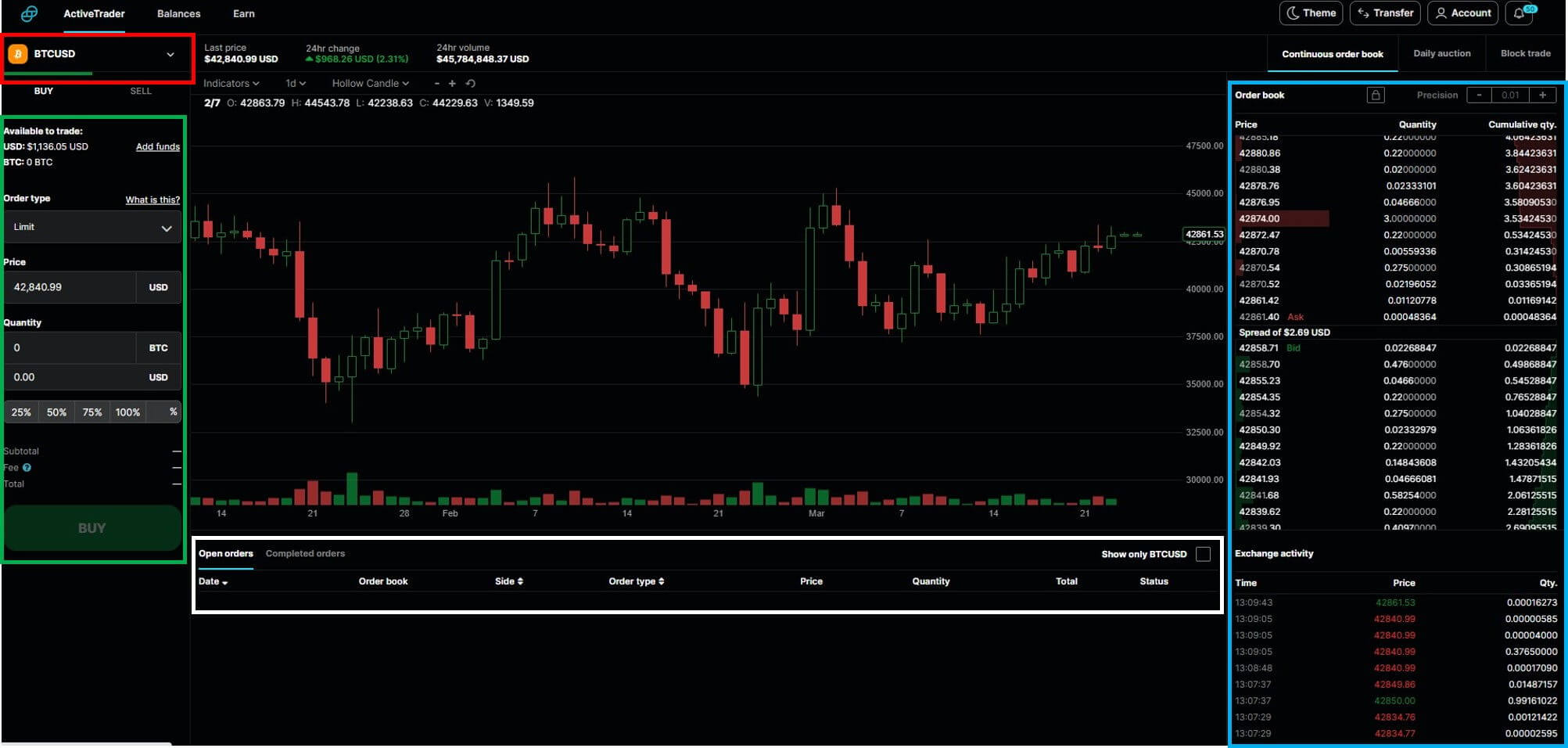Click the Quantity input field in BTC
1568x748 pixels.
(70, 347)
